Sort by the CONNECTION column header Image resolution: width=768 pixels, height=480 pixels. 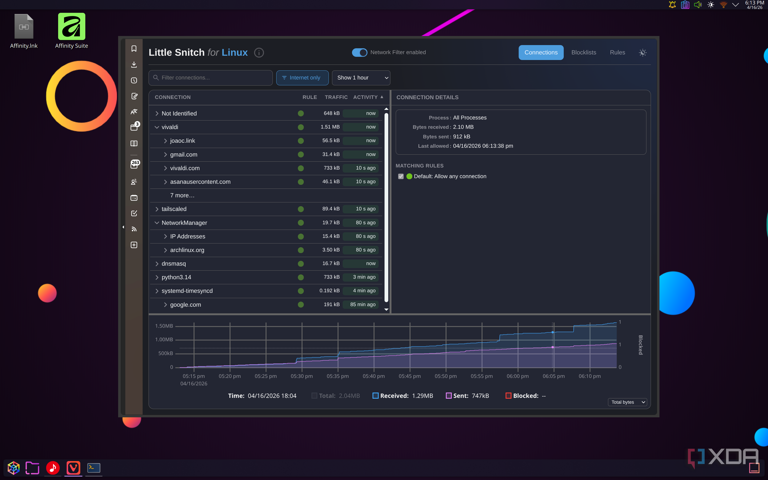tap(172, 97)
